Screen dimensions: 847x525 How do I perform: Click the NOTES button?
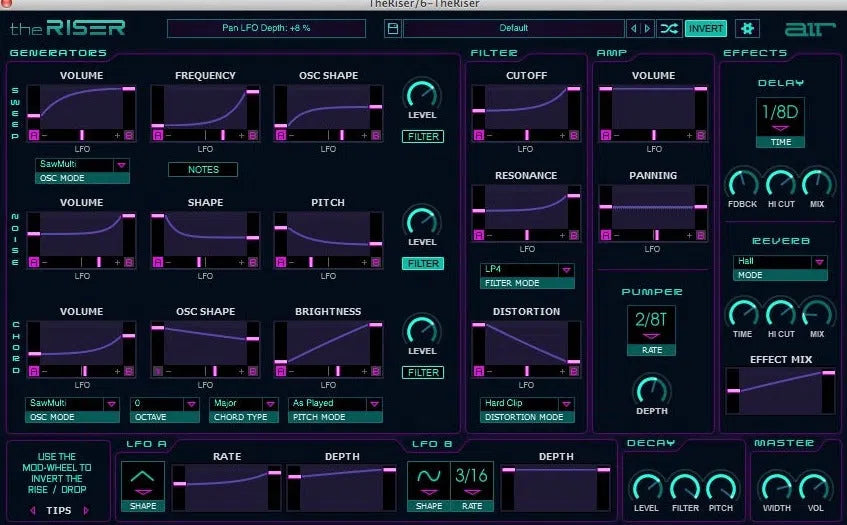[x=203, y=169]
